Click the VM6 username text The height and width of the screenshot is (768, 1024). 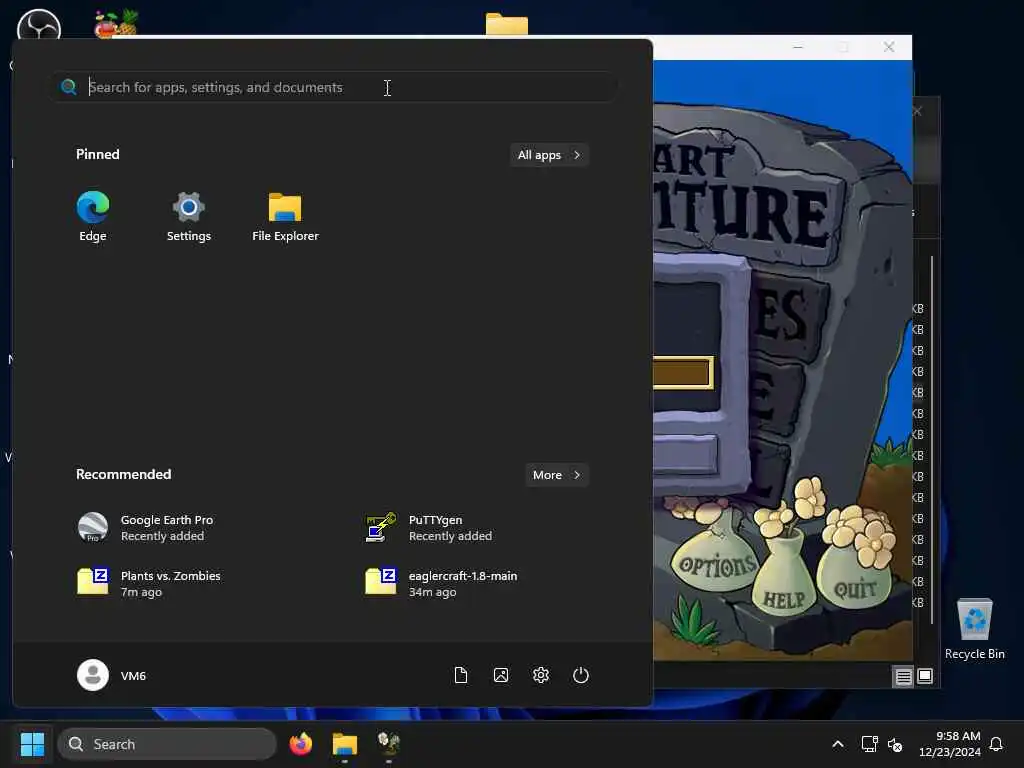point(133,676)
